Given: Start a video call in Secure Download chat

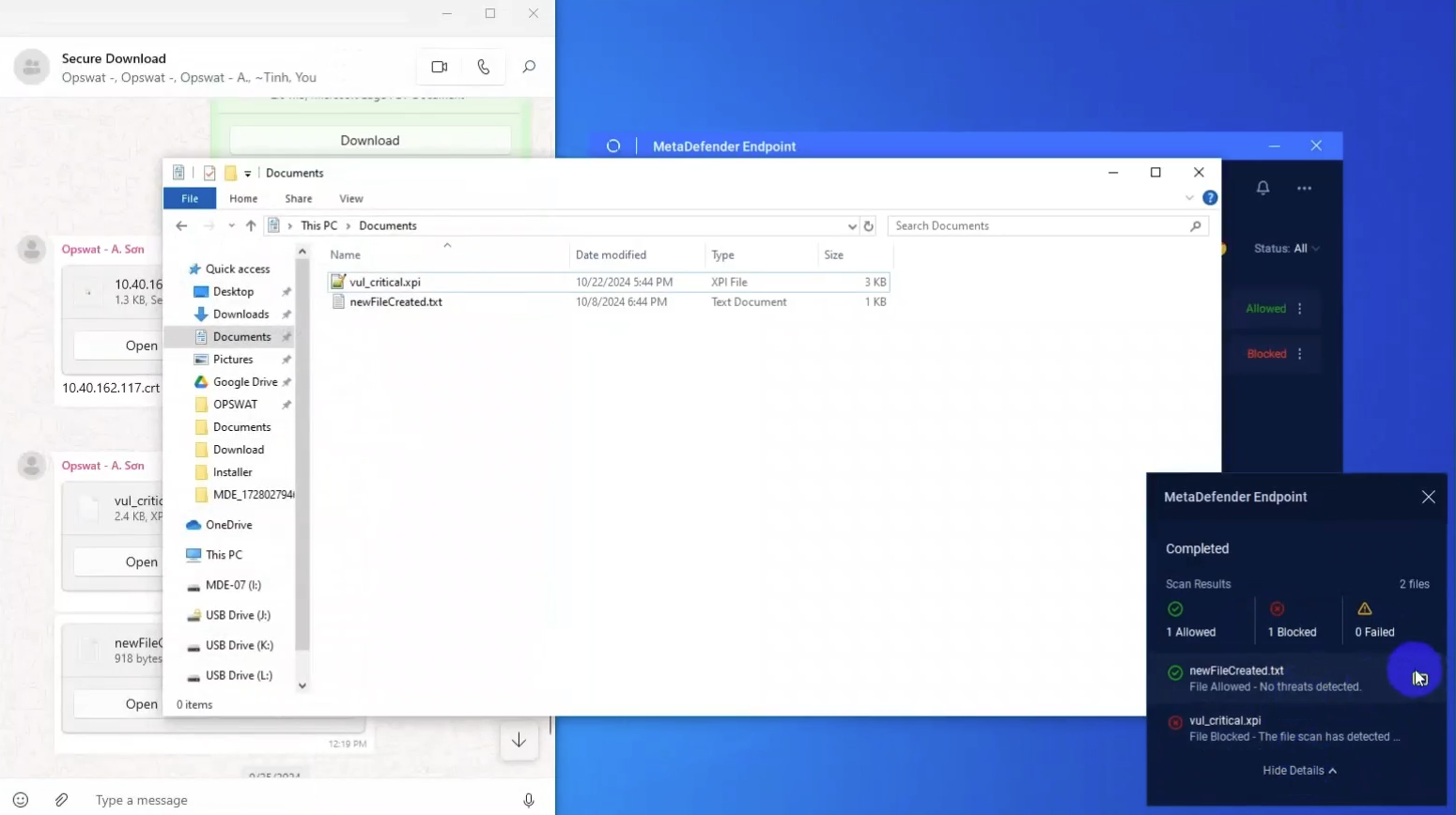Looking at the screenshot, I should [439, 67].
